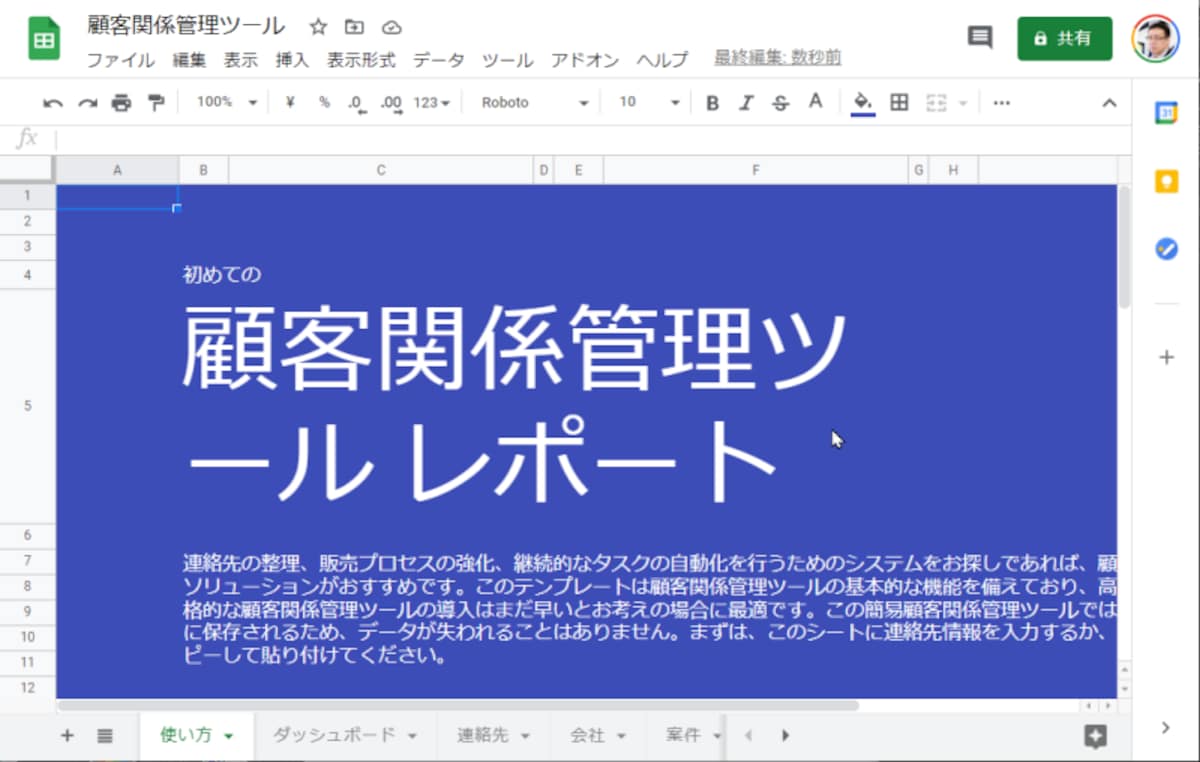
Task: Open Google Keep side panel
Action: click(x=1166, y=181)
